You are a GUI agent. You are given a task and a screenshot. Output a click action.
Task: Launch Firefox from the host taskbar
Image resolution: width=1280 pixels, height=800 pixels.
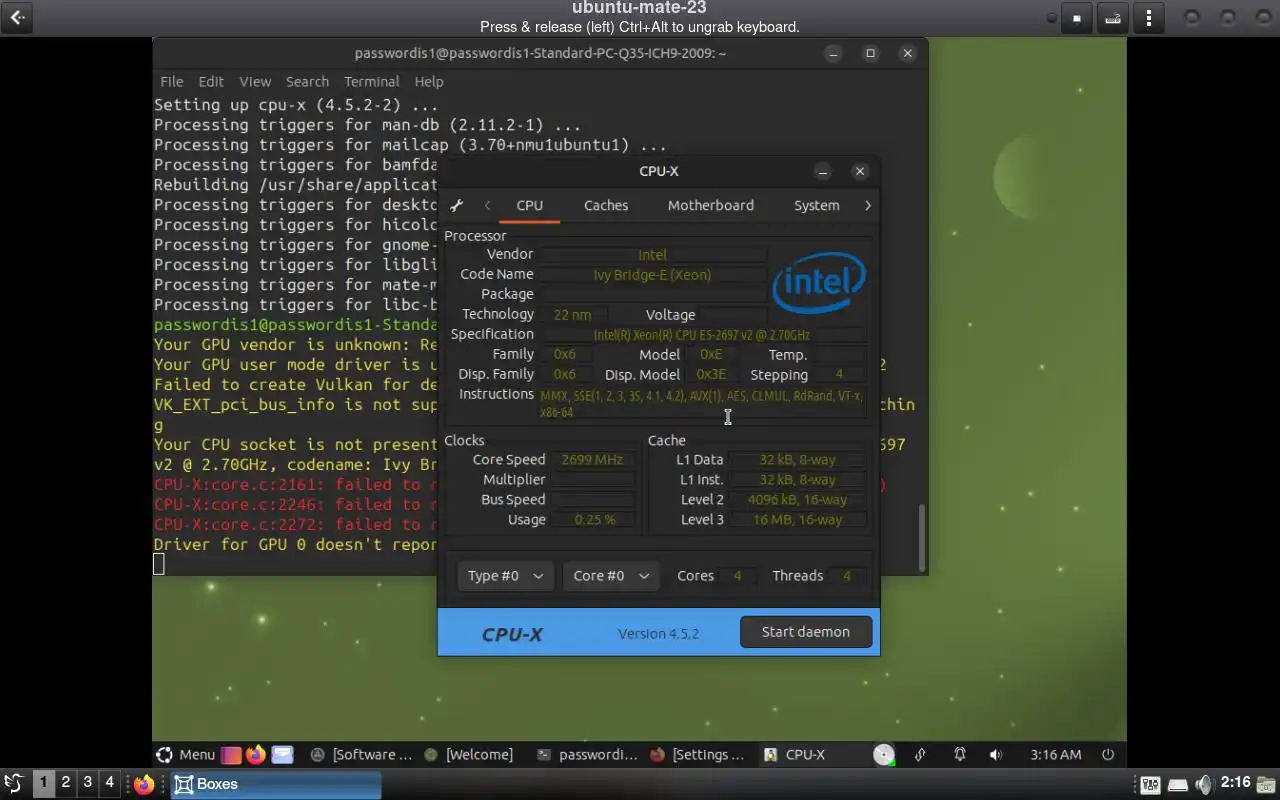point(144,784)
